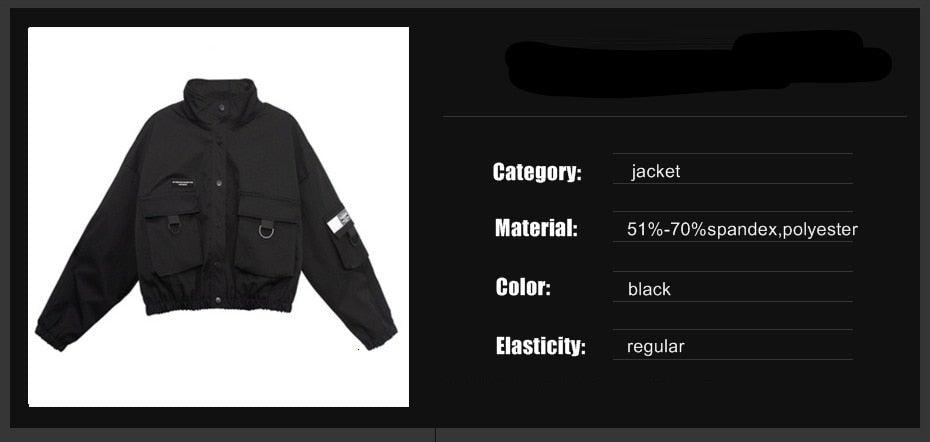Image resolution: width=930 pixels, height=442 pixels.
Task: Click the small chest label on jacket
Action: click(187, 183)
